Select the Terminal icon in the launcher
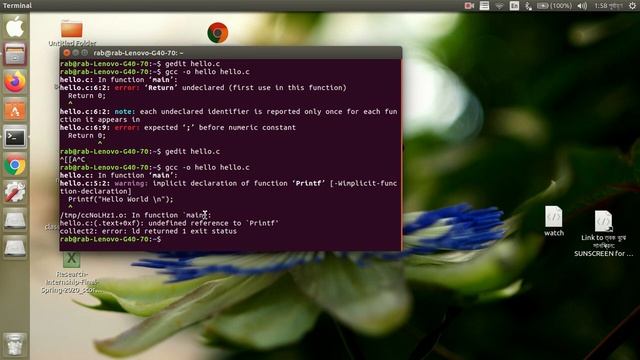The width and height of the screenshot is (640, 360). point(15,138)
